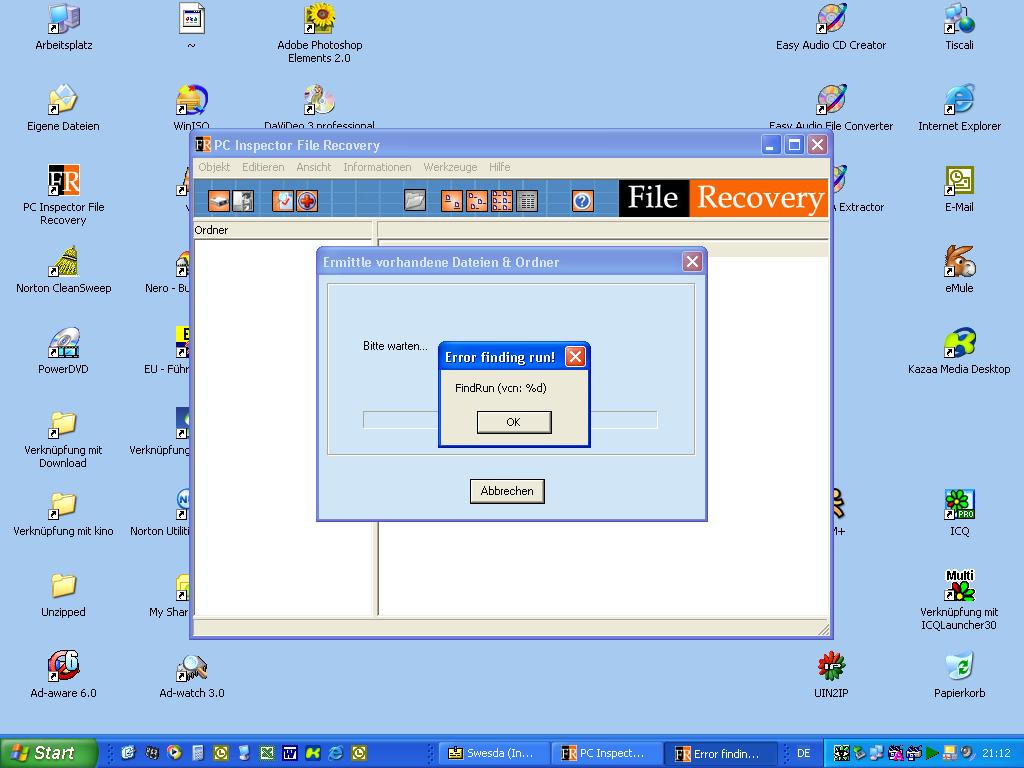The image size is (1024, 768).
Task: Click the Abbrechen button
Action: click(507, 491)
